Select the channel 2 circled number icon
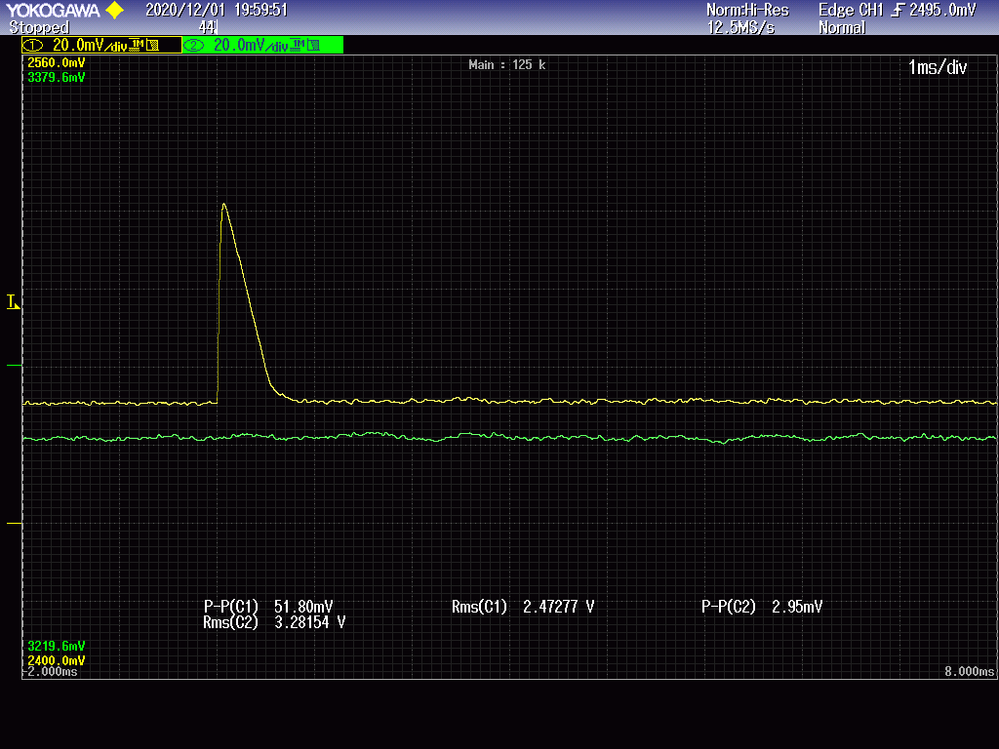 tap(194, 45)
